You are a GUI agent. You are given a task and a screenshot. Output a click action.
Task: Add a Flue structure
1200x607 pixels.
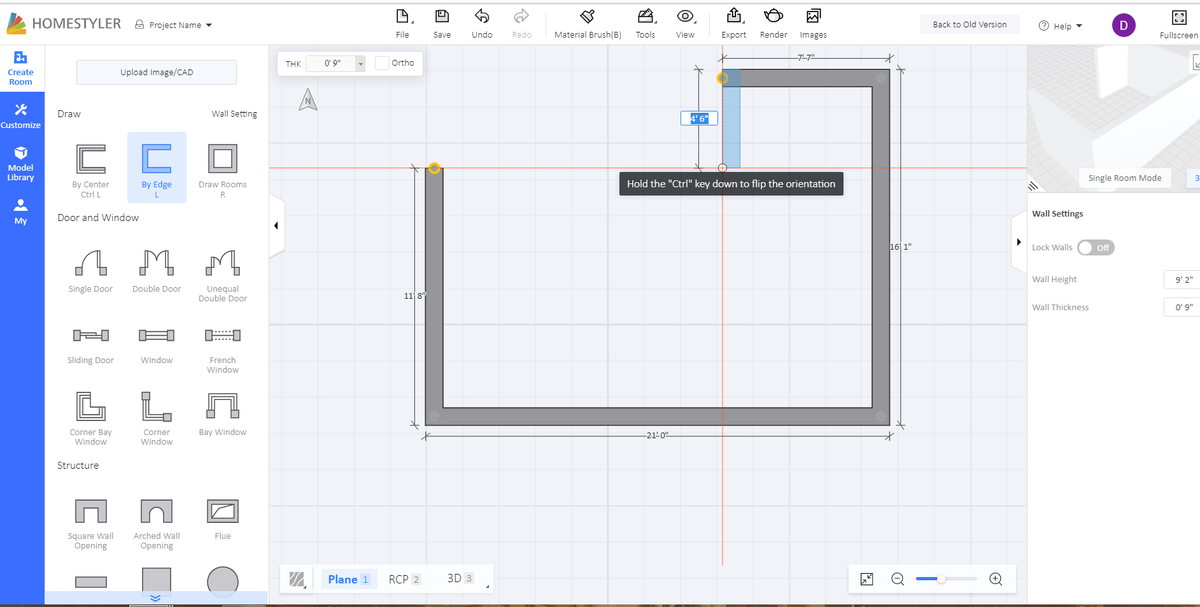coord(222,519)
